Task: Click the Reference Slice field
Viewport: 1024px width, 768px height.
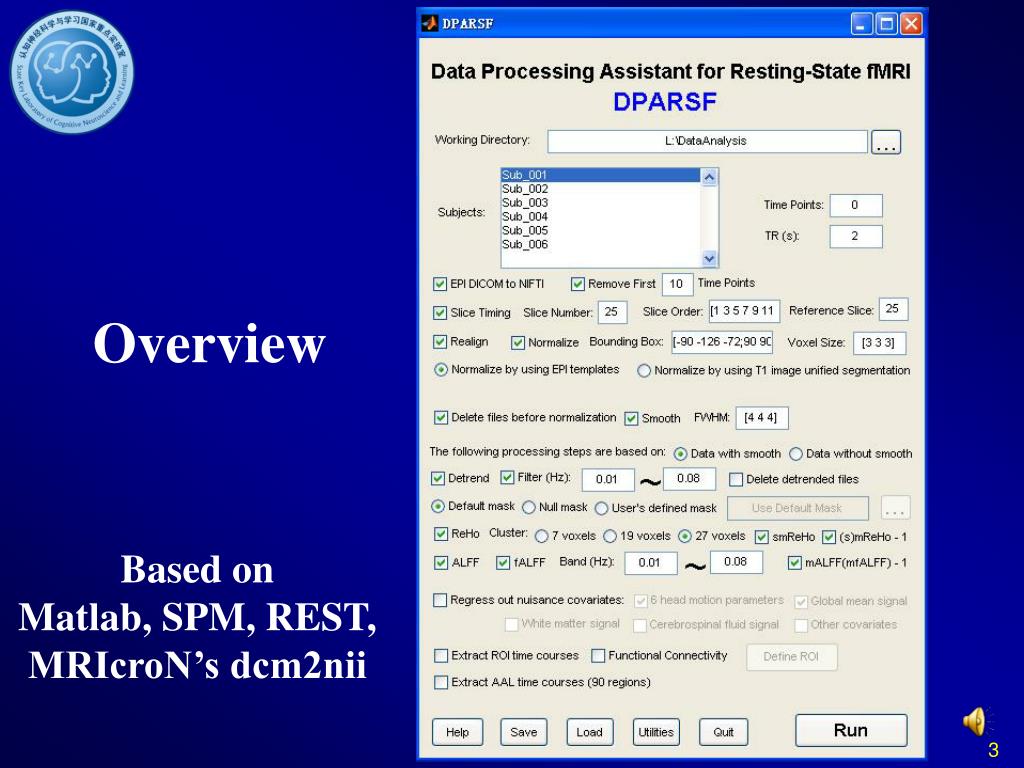Action: pyautogui.click(x=893, y=309)
